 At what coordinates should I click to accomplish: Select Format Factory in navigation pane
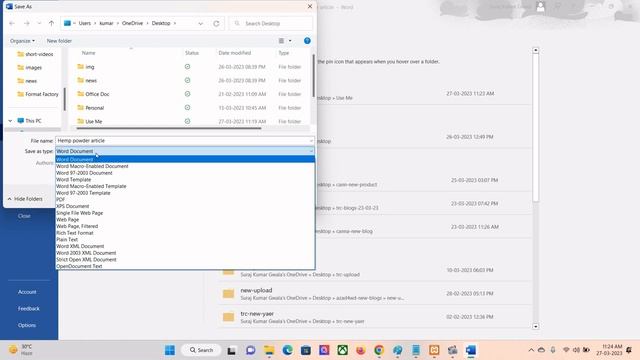point(38,94)
